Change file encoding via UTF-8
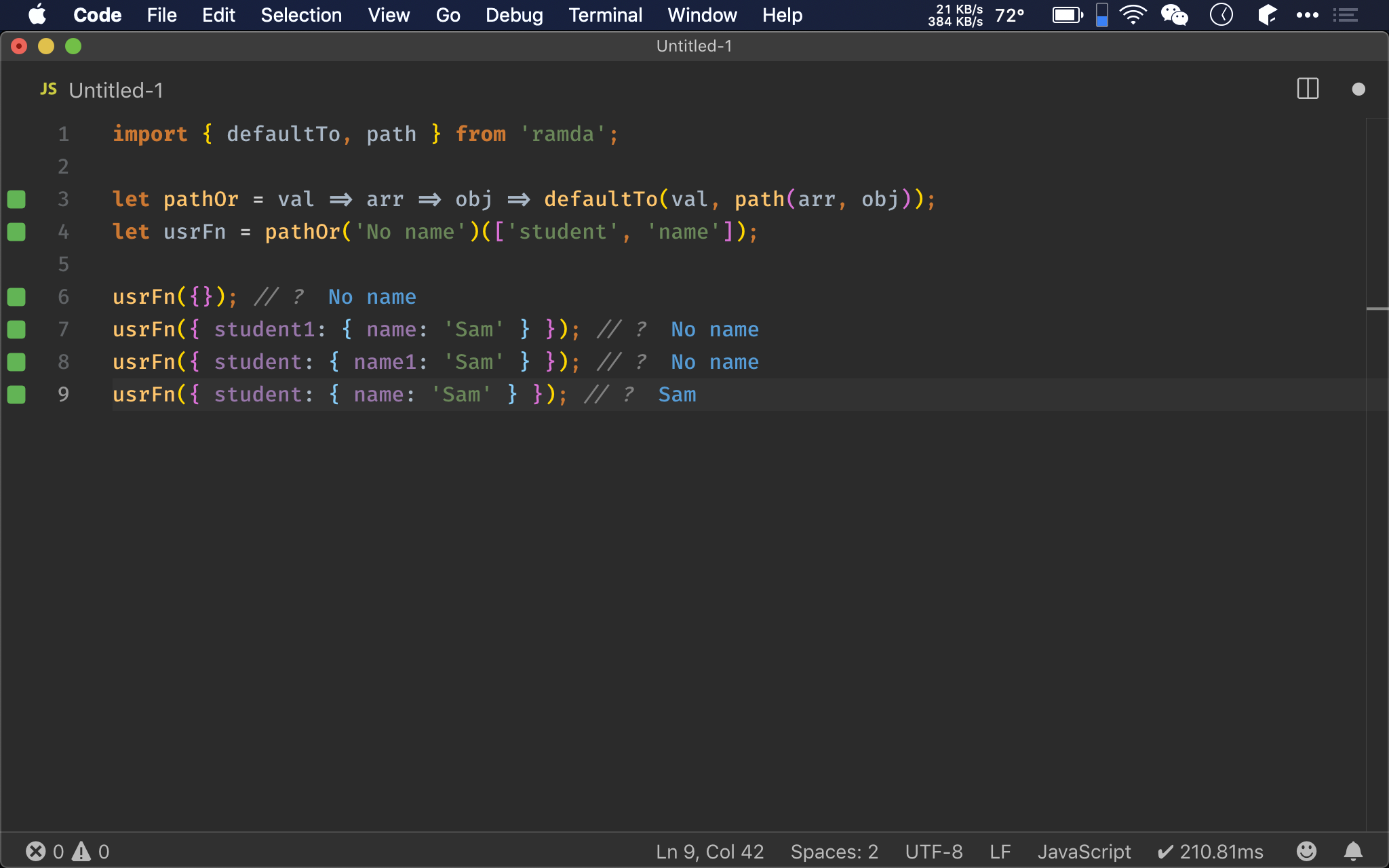This screenshot has width=1389, height=868. 934,852
